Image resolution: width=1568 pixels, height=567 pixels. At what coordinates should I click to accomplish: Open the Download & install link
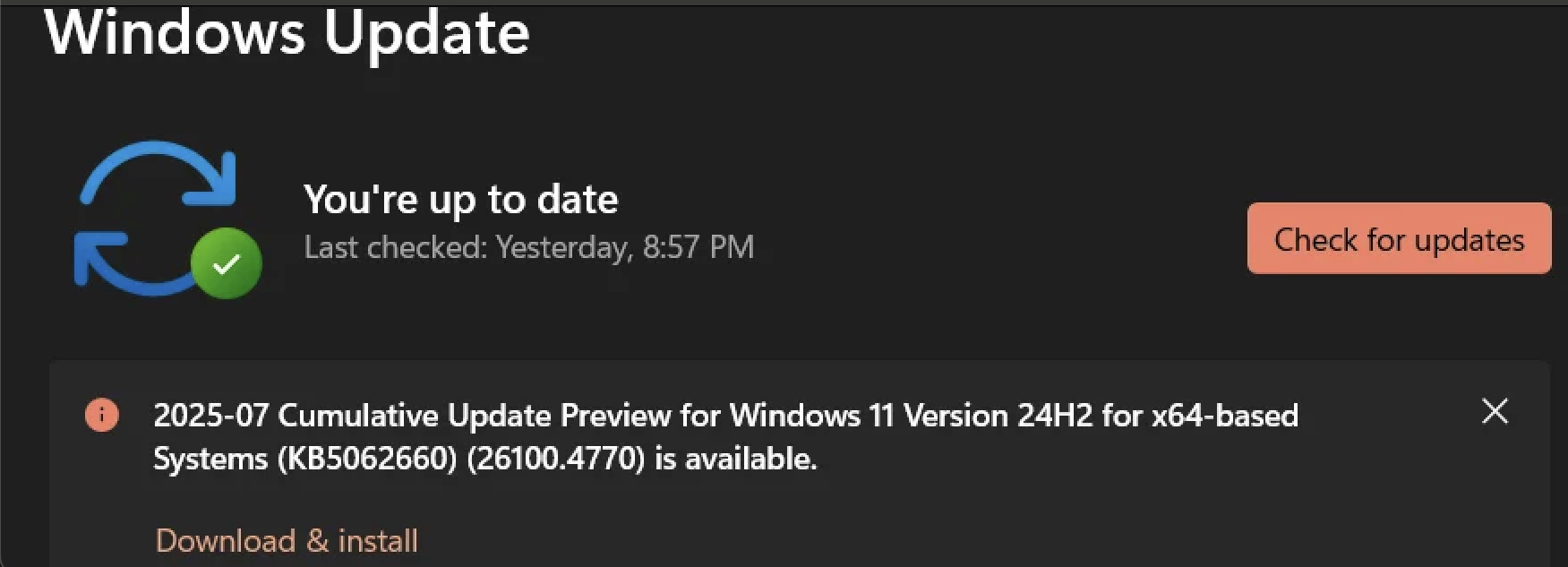(x=287, y=540)
